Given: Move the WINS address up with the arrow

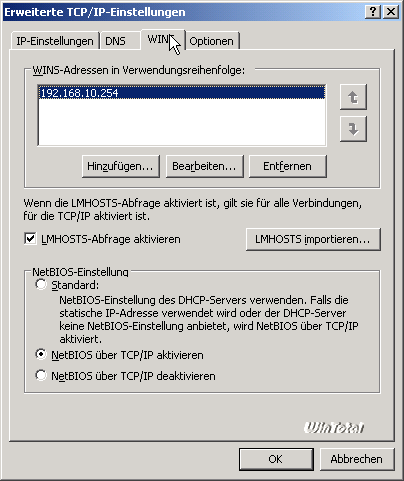Looking at the screenshot, I should point(353,97).
